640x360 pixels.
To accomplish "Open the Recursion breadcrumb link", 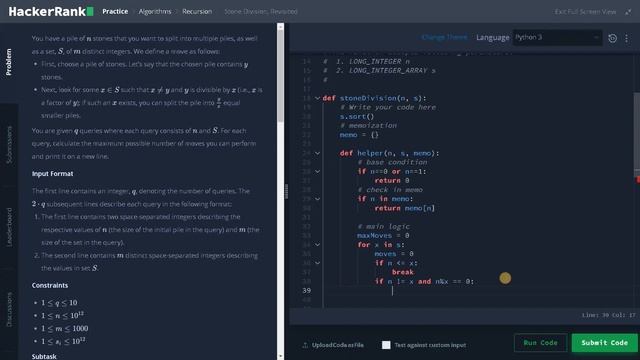I will (197, 11).
